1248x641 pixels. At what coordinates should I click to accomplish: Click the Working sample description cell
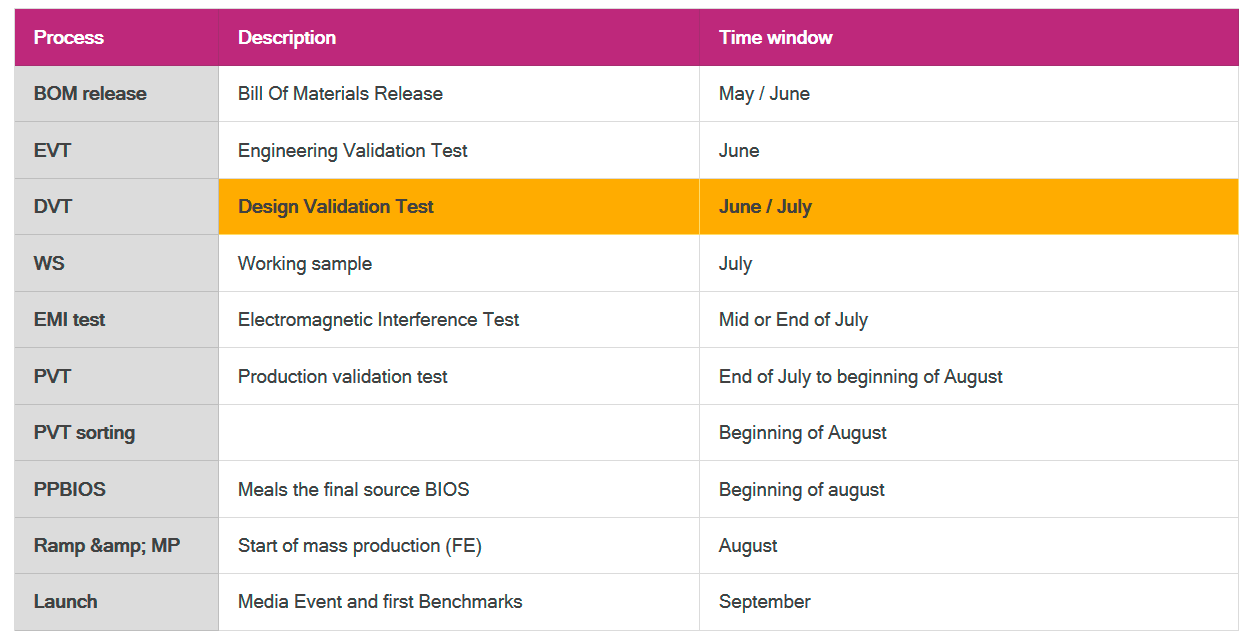pos(305,264)
